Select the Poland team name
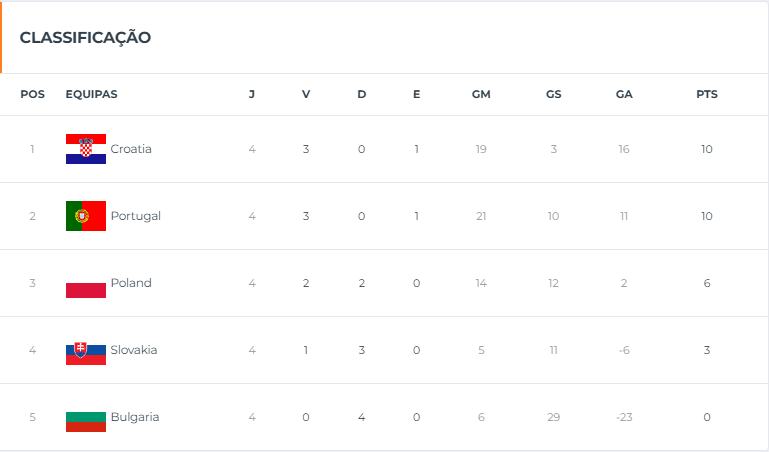This screenshot has width=769, height=452. pos(131,283)
